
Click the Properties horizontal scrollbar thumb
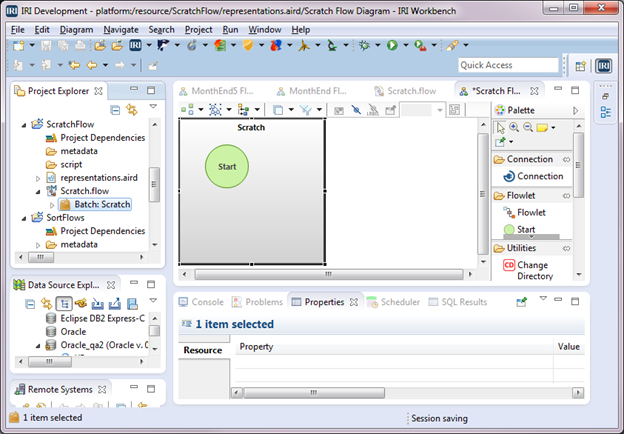tap(314, 393)
